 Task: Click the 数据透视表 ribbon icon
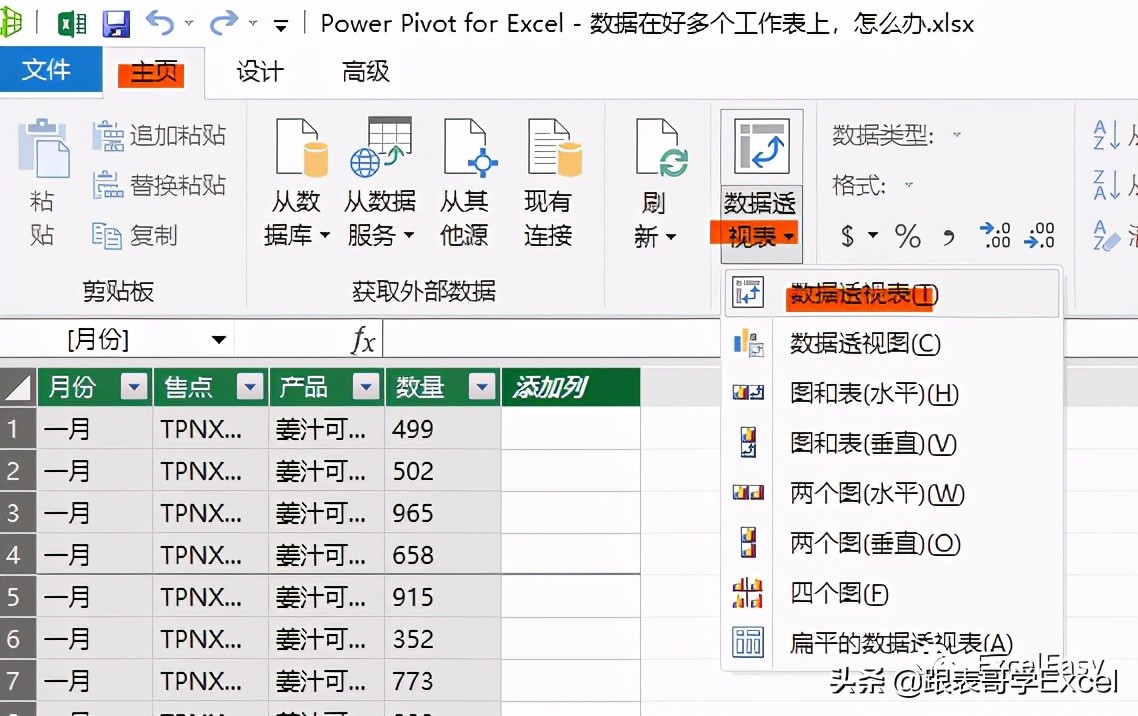[x=761, y=147]
